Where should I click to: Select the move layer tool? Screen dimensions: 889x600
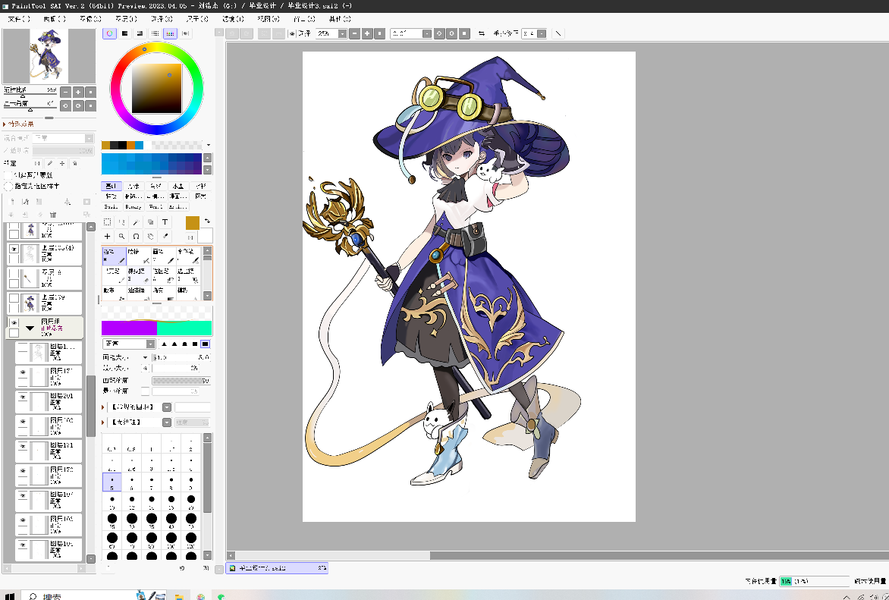coord(107,236)
